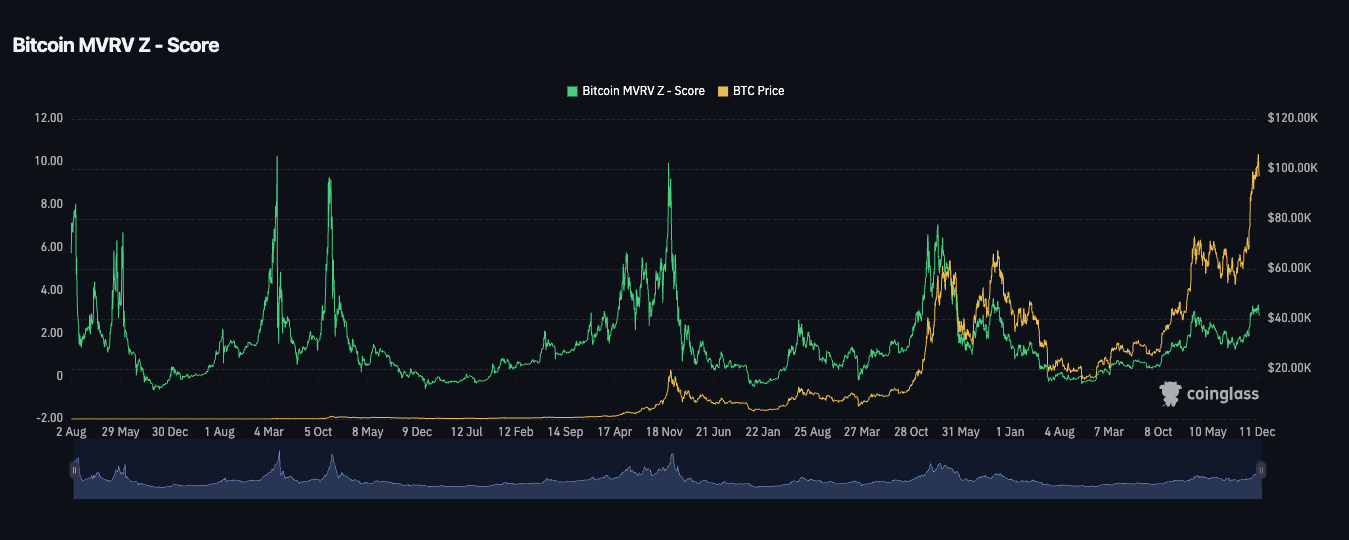Click the '28 Oct' date label

tap(912, 432)
